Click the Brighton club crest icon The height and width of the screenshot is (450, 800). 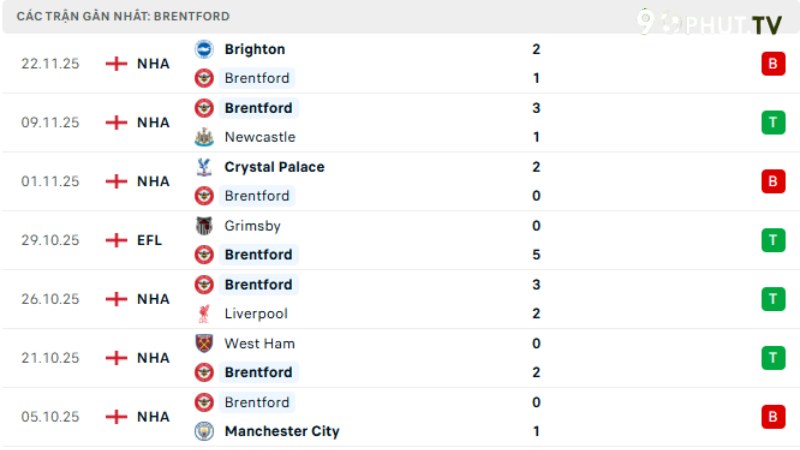[x=204, y=49]
